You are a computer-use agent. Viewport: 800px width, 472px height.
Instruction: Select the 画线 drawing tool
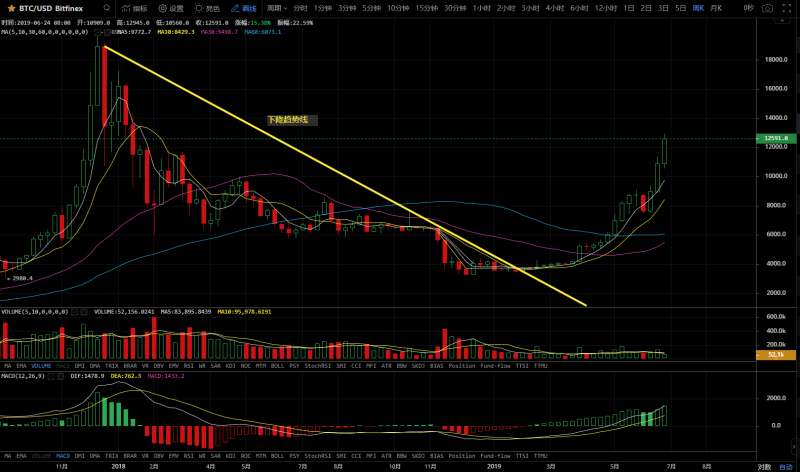click(x=242, y=8)
